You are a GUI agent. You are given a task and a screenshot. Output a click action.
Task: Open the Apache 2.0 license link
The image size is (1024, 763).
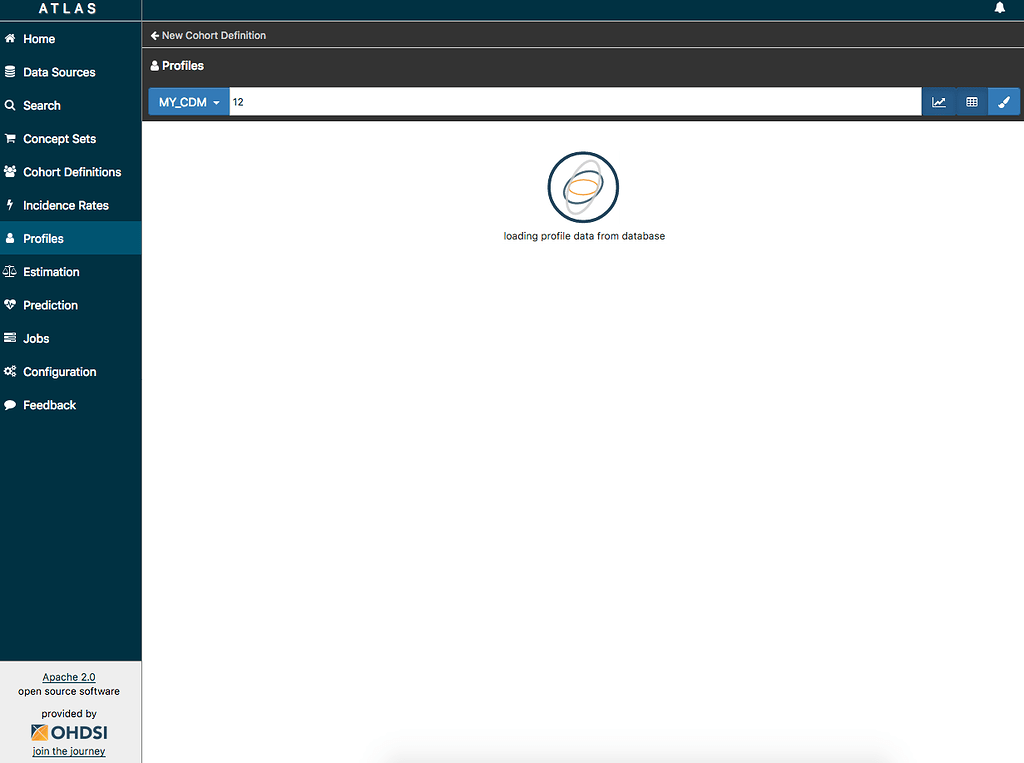[x=68, y=677]
